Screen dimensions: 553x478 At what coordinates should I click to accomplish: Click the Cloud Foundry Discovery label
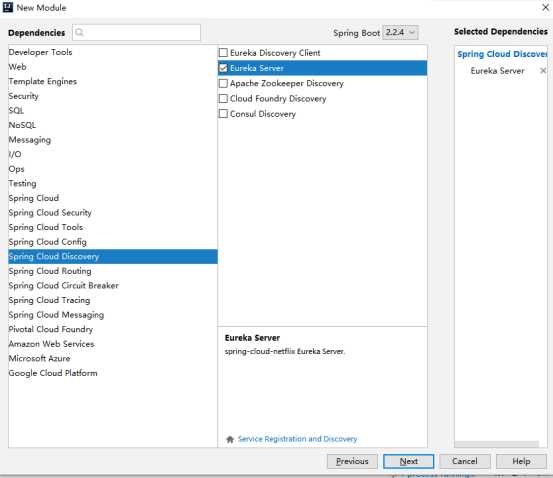point(278,99)
